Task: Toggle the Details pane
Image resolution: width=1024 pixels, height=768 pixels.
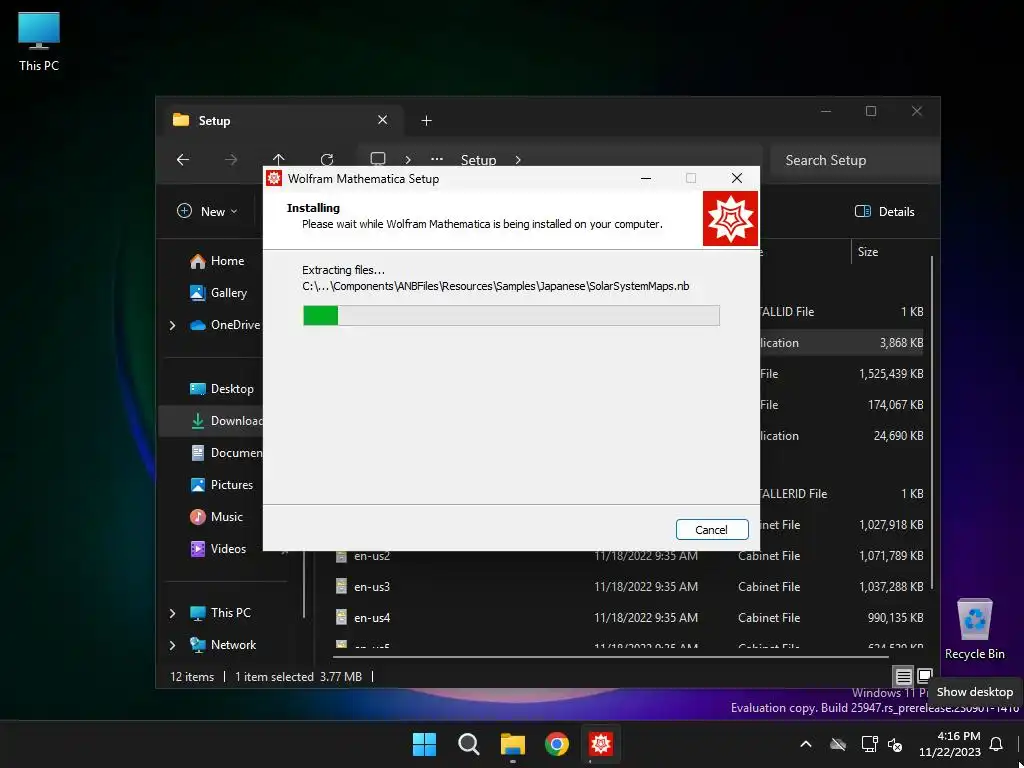Action: coord(884,212)
